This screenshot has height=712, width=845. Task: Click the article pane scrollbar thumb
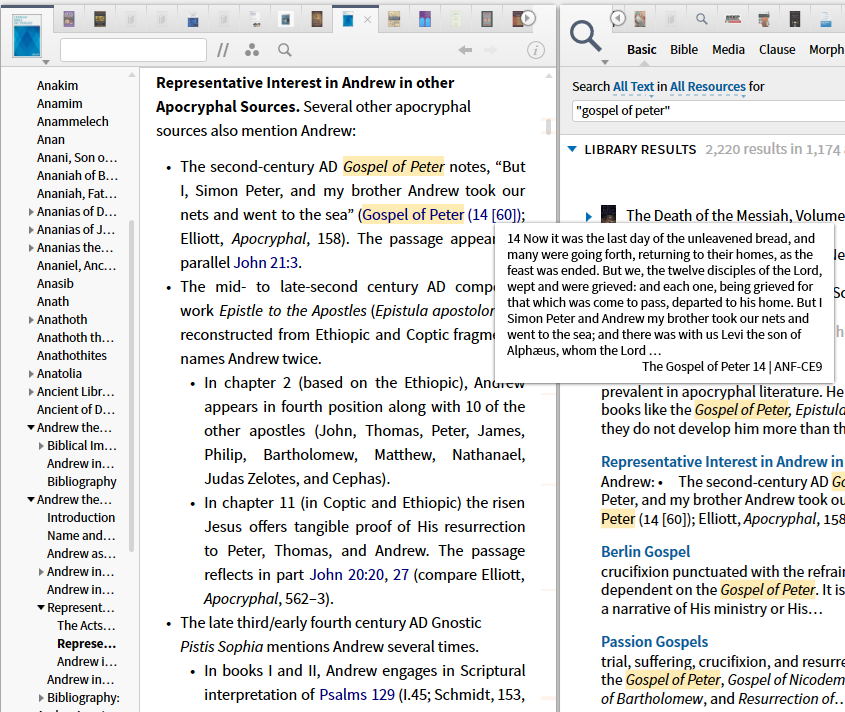click(548, 127)
